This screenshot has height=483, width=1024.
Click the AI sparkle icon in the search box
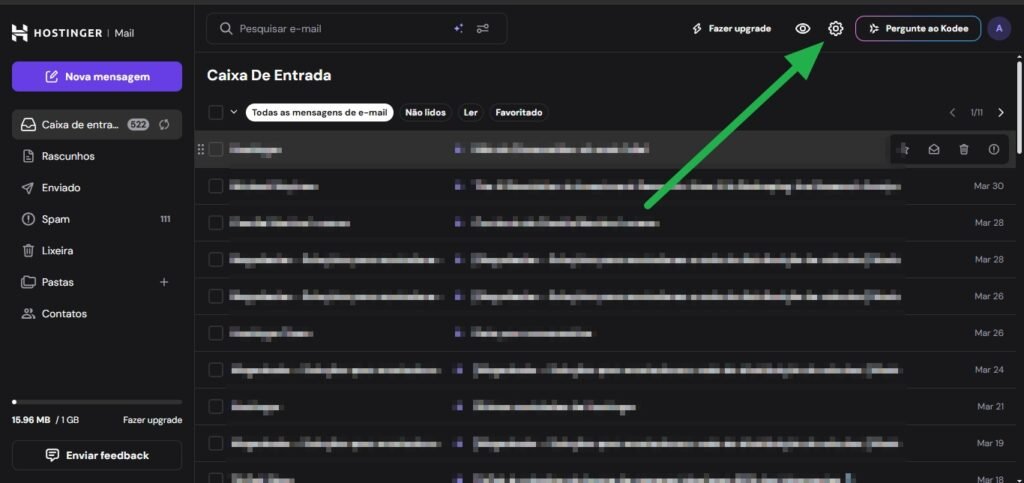point(458,29)
